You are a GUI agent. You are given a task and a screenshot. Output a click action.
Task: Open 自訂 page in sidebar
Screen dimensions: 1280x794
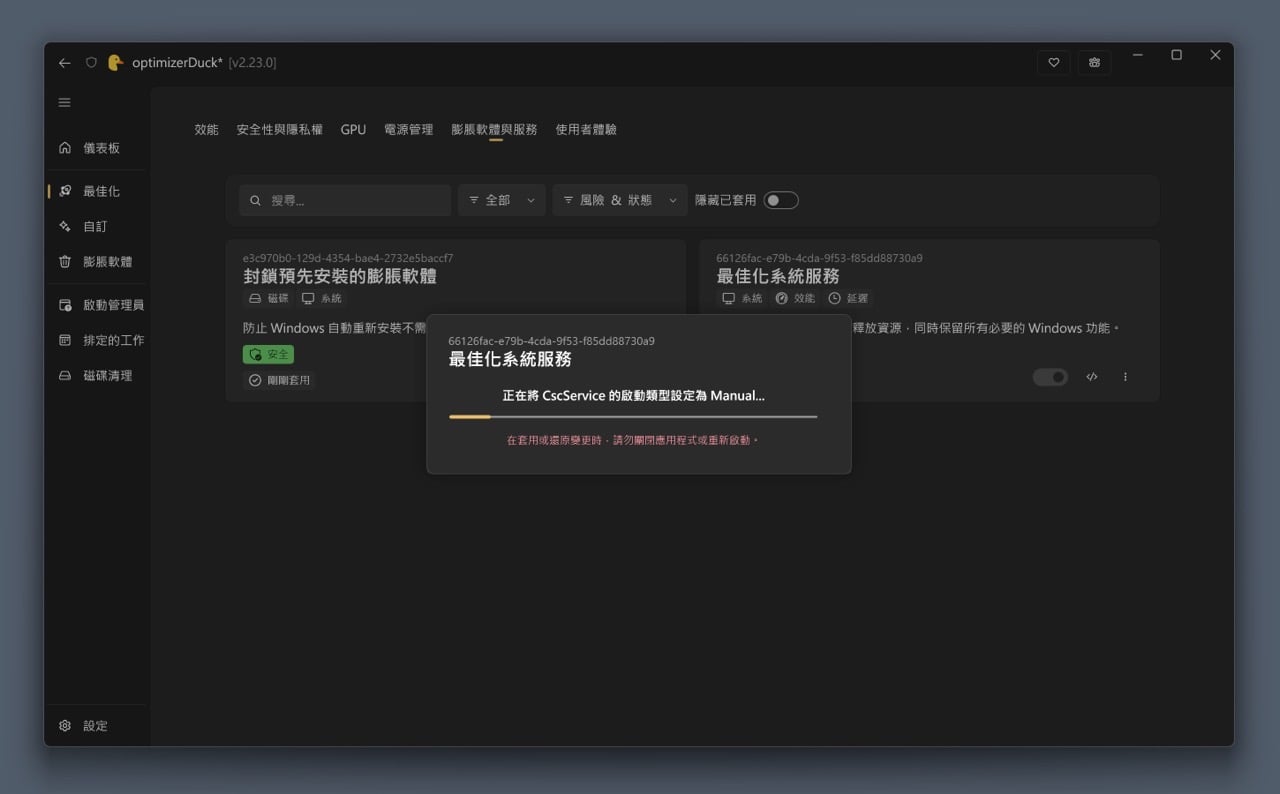pos(98,226)
